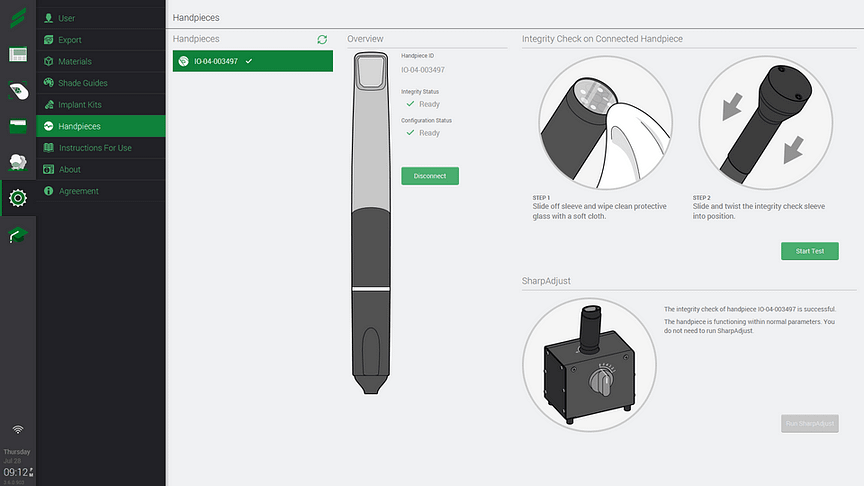Open the calendar view from the sidebar
The image size is (864, 486).
[18, 55]
